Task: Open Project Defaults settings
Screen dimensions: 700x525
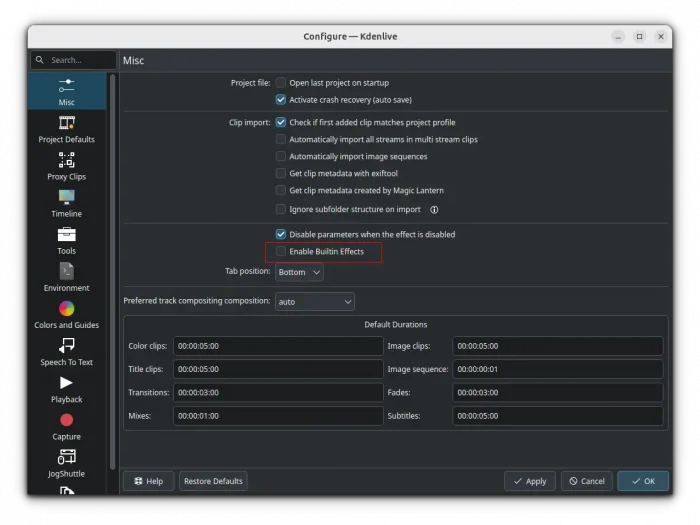Action: click(67, 130)
